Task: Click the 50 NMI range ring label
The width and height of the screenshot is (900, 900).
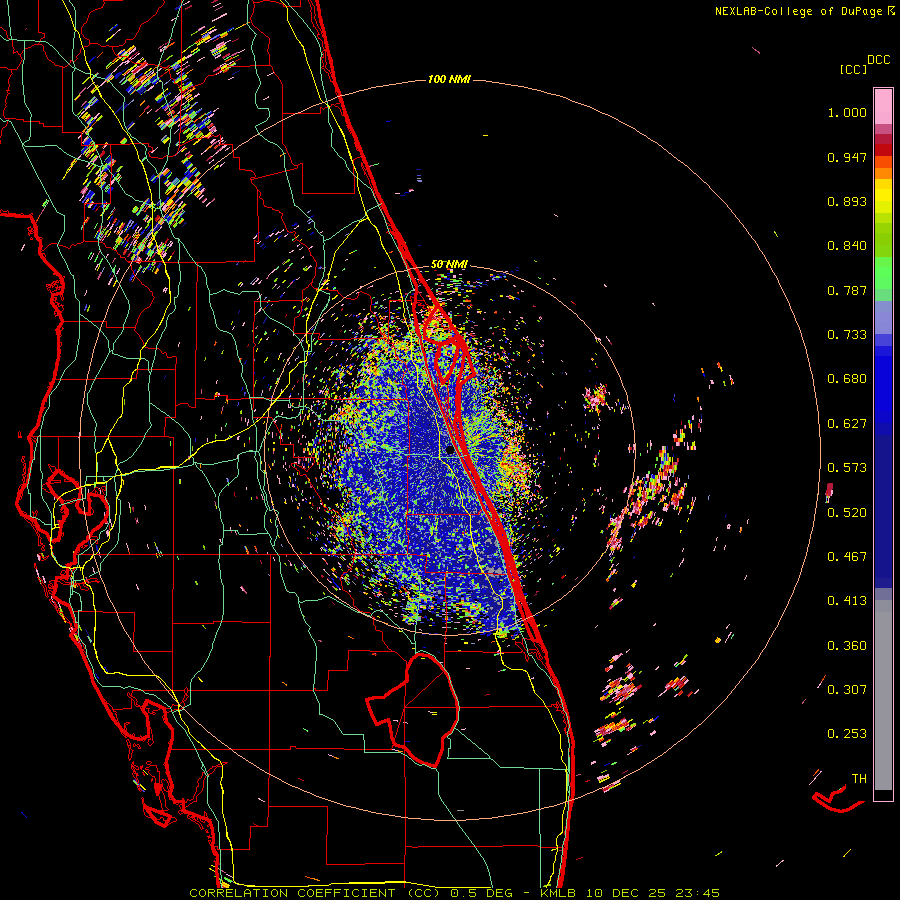Action: pos(449,265)
